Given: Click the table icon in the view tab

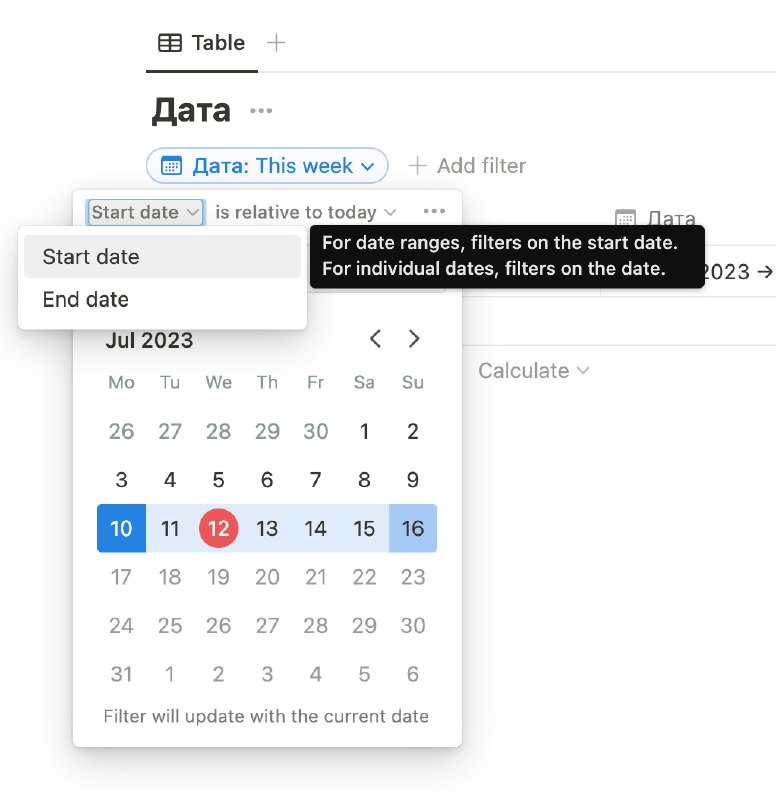Looking at the screenshot, I should coord(170,43).
